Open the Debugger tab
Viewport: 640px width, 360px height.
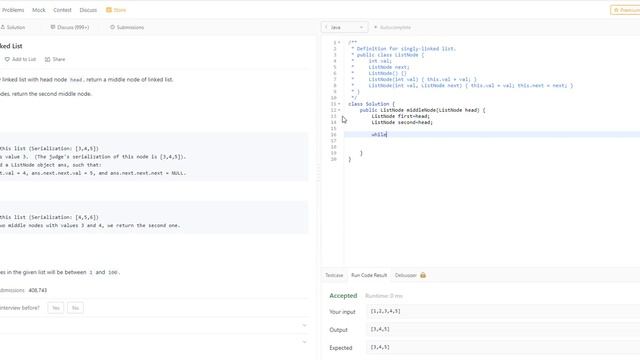pos(405,276)
